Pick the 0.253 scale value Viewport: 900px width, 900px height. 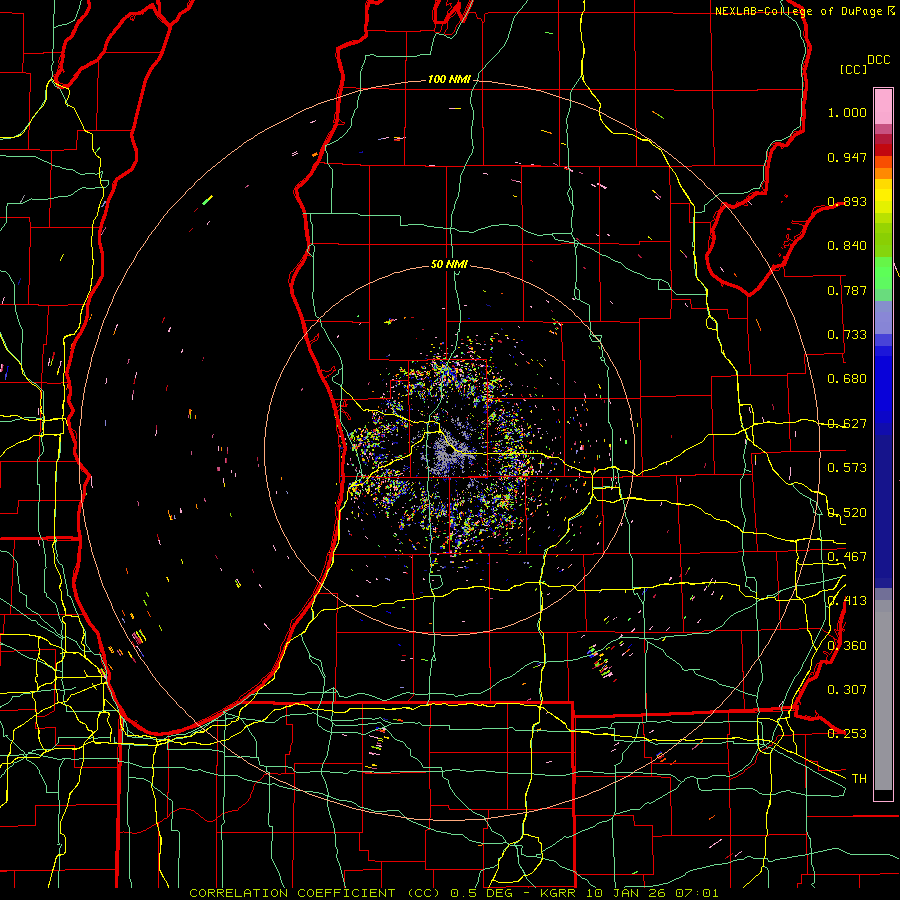pos(847,734)
